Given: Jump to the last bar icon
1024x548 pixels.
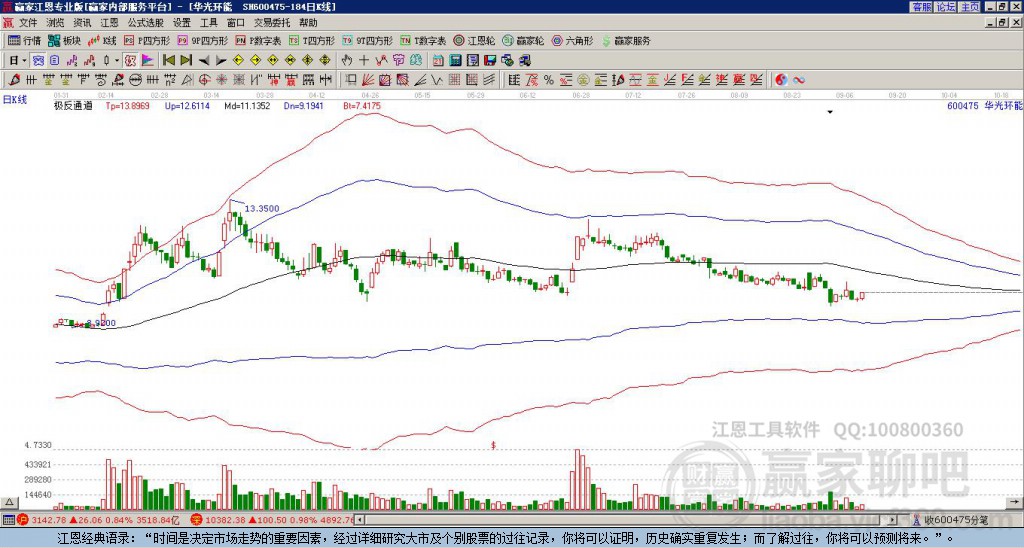Looking at the screenshot, I should [186, 61].
